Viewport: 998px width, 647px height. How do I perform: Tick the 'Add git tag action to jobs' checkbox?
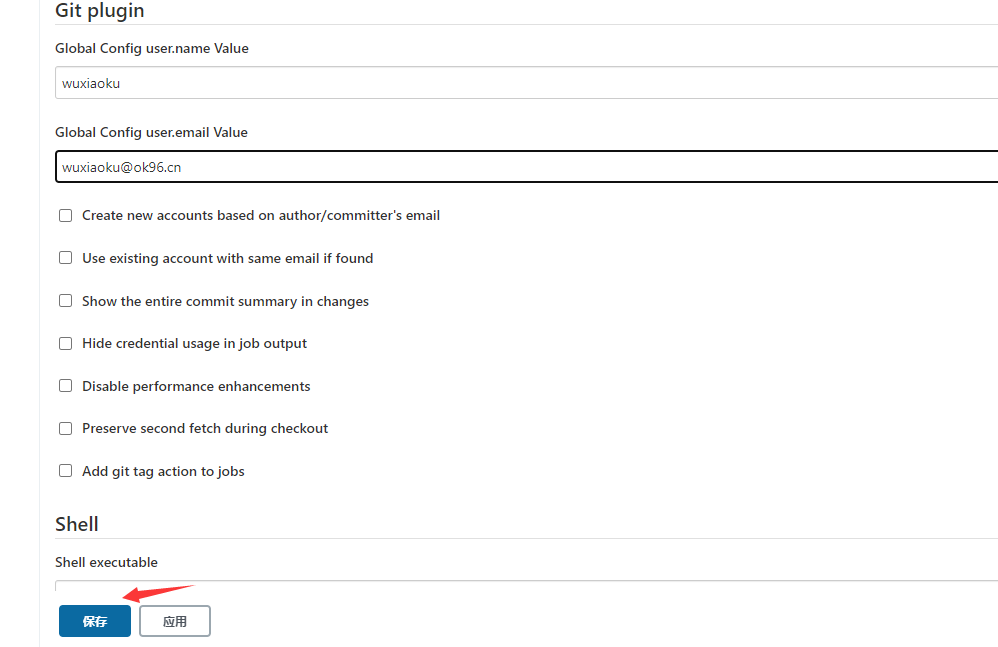(66, 471)
